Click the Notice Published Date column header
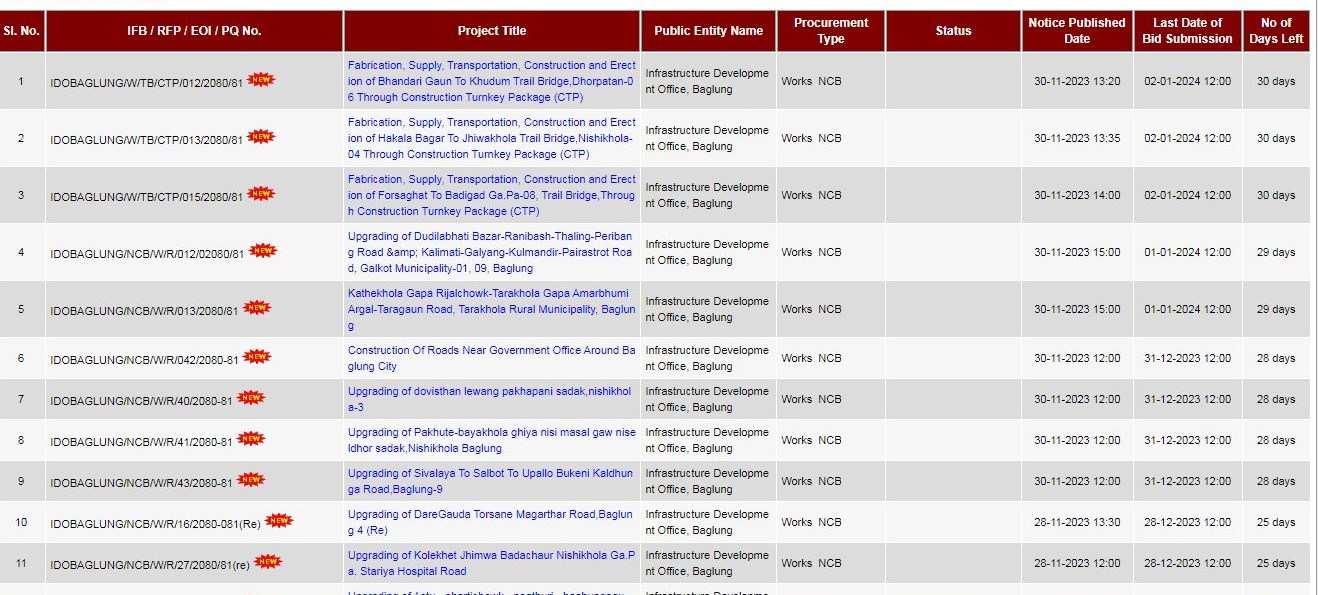 [x=1076, y=31]
